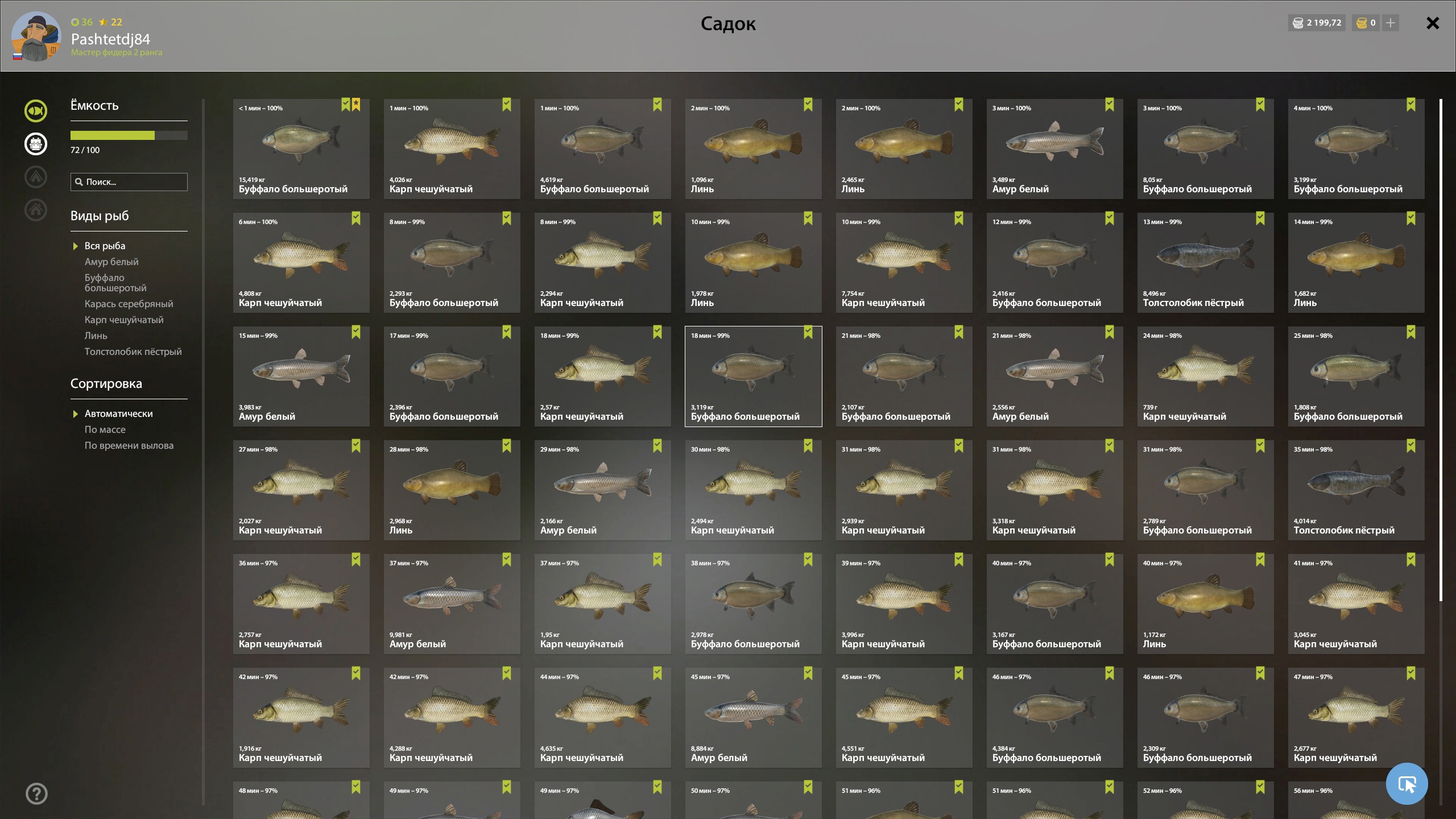The width and height of the screenshot is (1456, 819).
Task: Select the Вся рыба filter
Action: click(x=105, y=246)
